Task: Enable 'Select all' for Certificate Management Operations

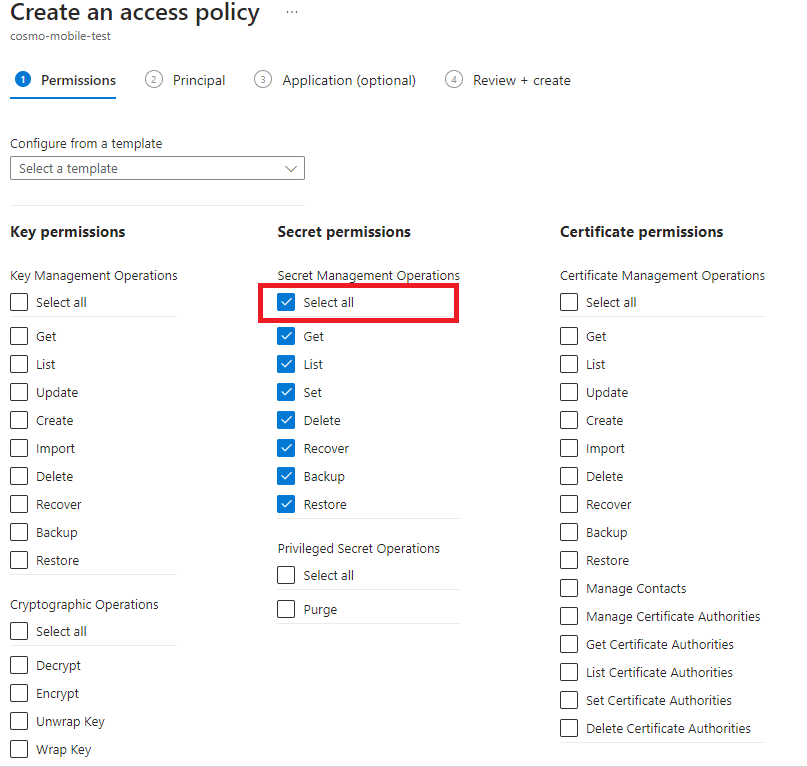Action: tap(568, 302)
